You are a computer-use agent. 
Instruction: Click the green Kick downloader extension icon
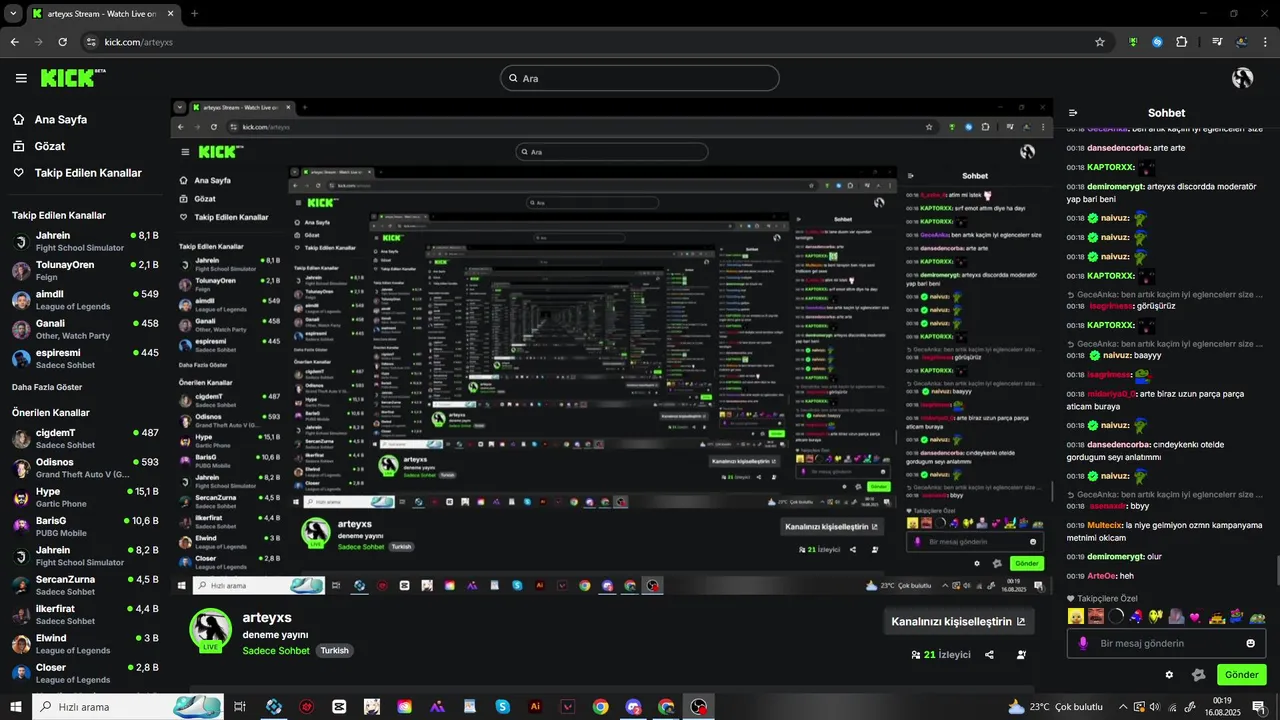coord(1133,42)
